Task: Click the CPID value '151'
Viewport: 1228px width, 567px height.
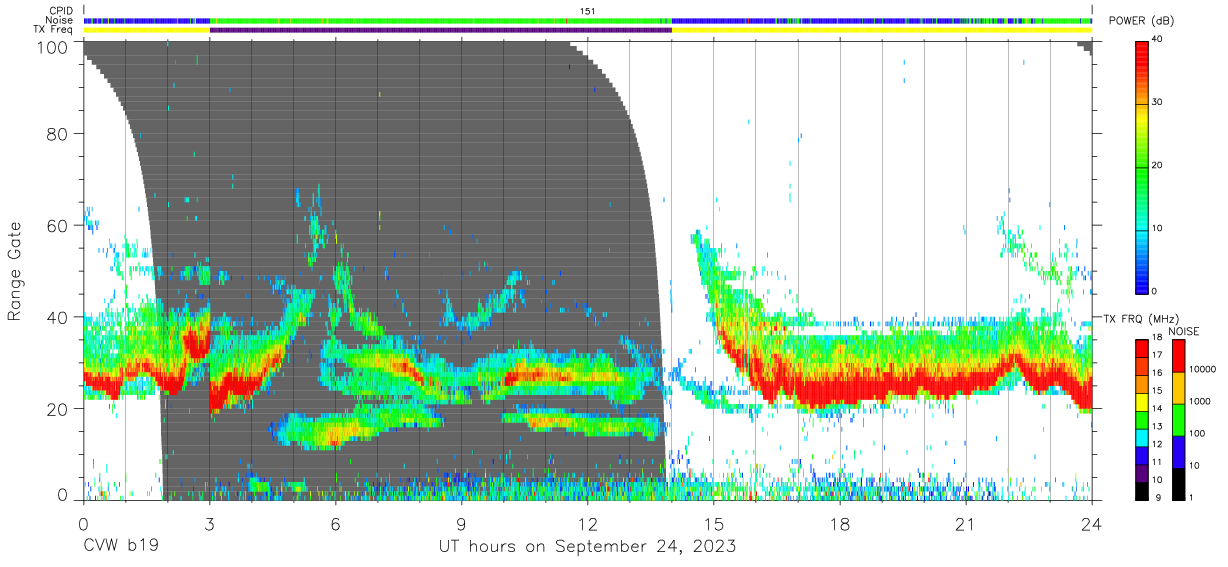Action: [587, 11]
